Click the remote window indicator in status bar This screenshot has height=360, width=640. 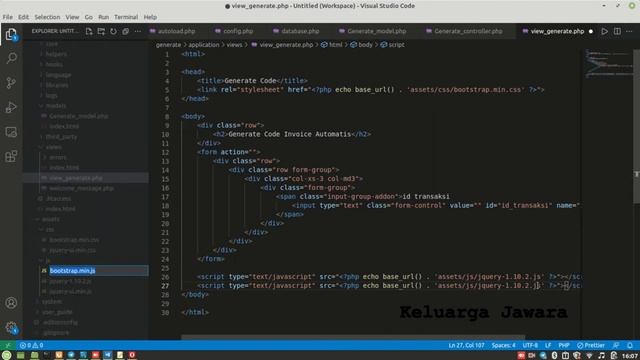[8, 345]
